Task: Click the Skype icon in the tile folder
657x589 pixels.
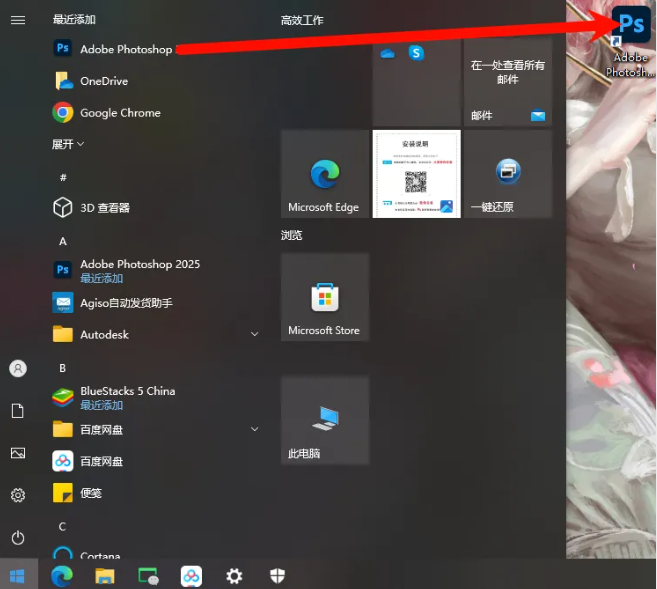Action: [x=416, y=53]
